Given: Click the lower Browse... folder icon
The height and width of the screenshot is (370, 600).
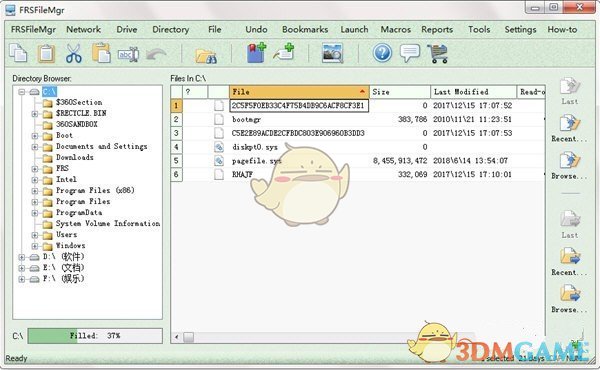Looking at the screenshot, I should tap(569, 294).
